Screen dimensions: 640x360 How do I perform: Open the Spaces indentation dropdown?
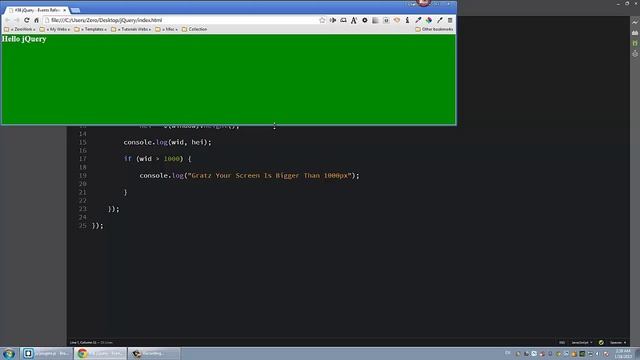(618, 342)
